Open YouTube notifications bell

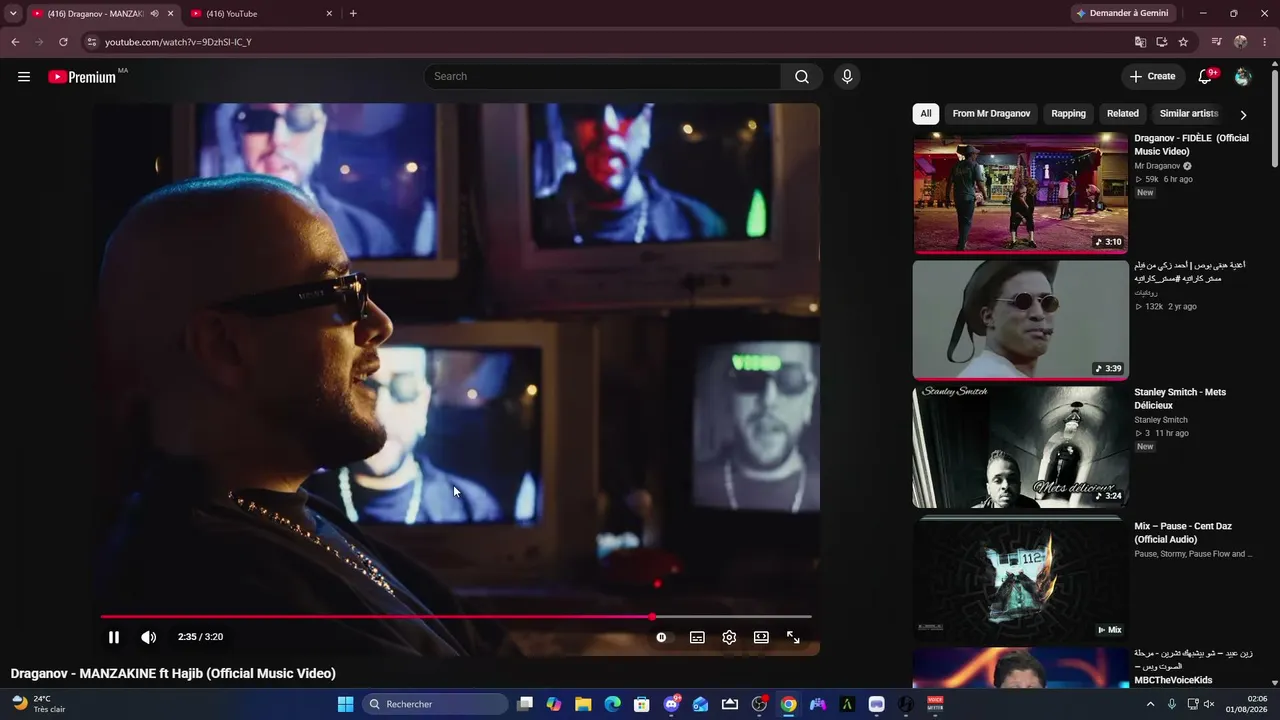coord(1206,76)
